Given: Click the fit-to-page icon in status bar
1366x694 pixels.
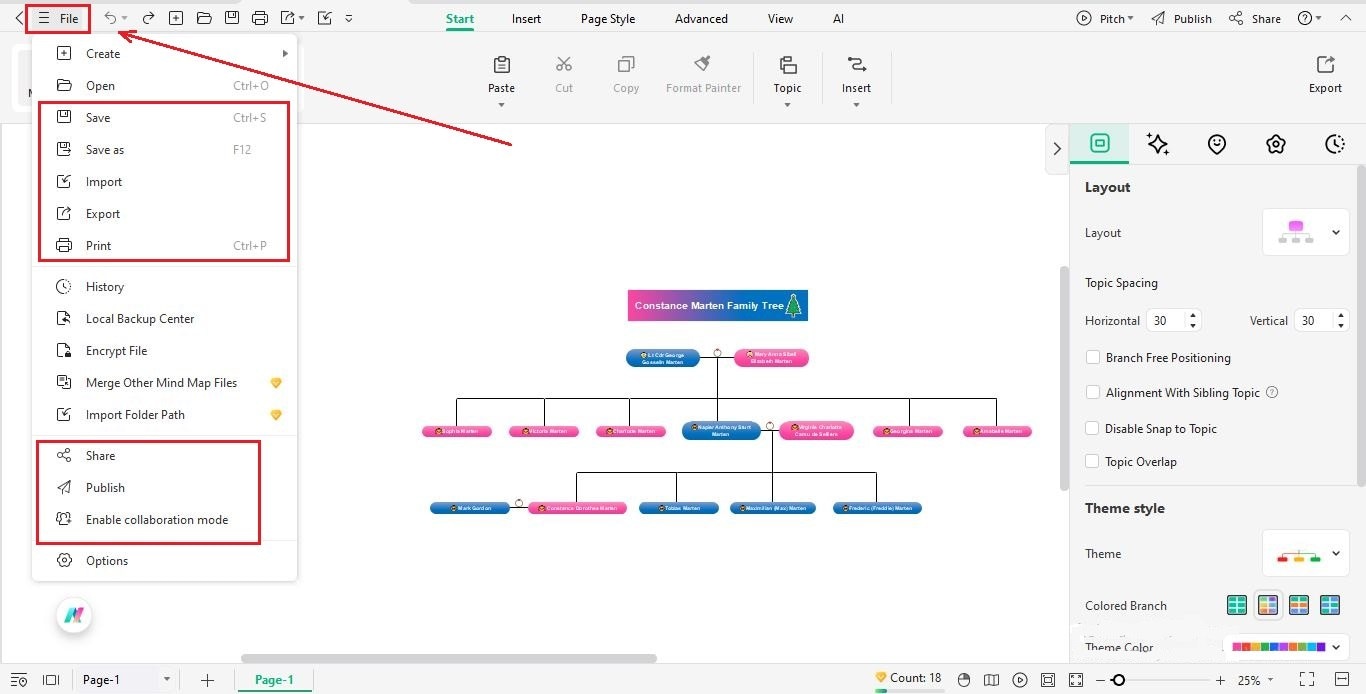Looking at the screenshot, I should coord(1047,680).
